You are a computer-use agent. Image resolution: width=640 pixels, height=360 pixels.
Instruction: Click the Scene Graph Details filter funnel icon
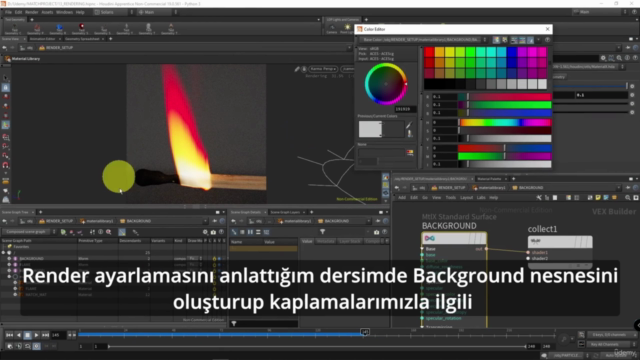[x=322, y=232]
